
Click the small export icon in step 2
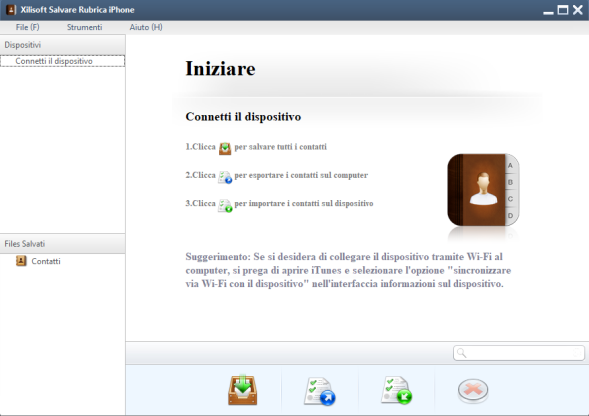pyautogui.click(x=225, y=177)
